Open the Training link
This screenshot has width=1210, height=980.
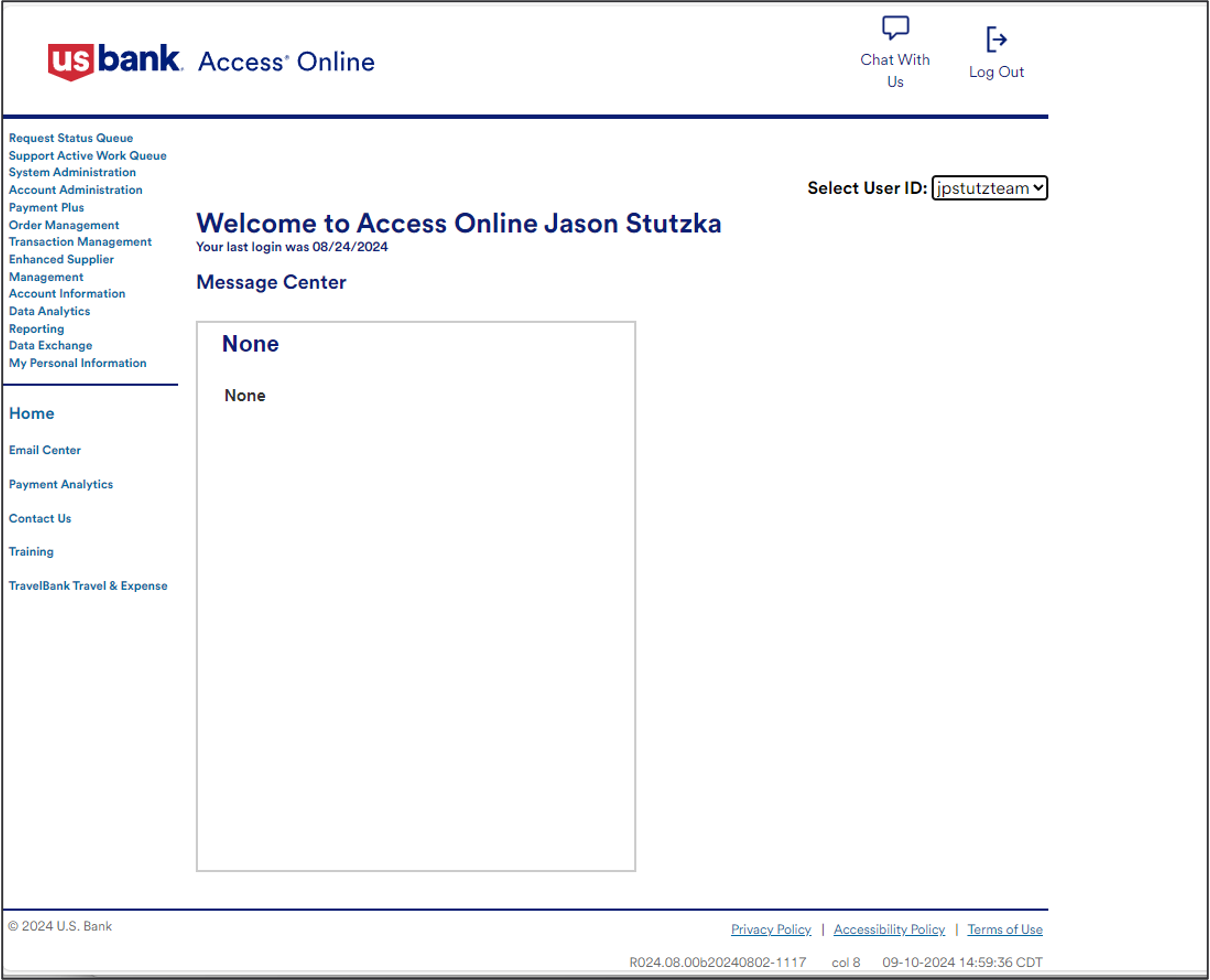click(x=31, y=552)
